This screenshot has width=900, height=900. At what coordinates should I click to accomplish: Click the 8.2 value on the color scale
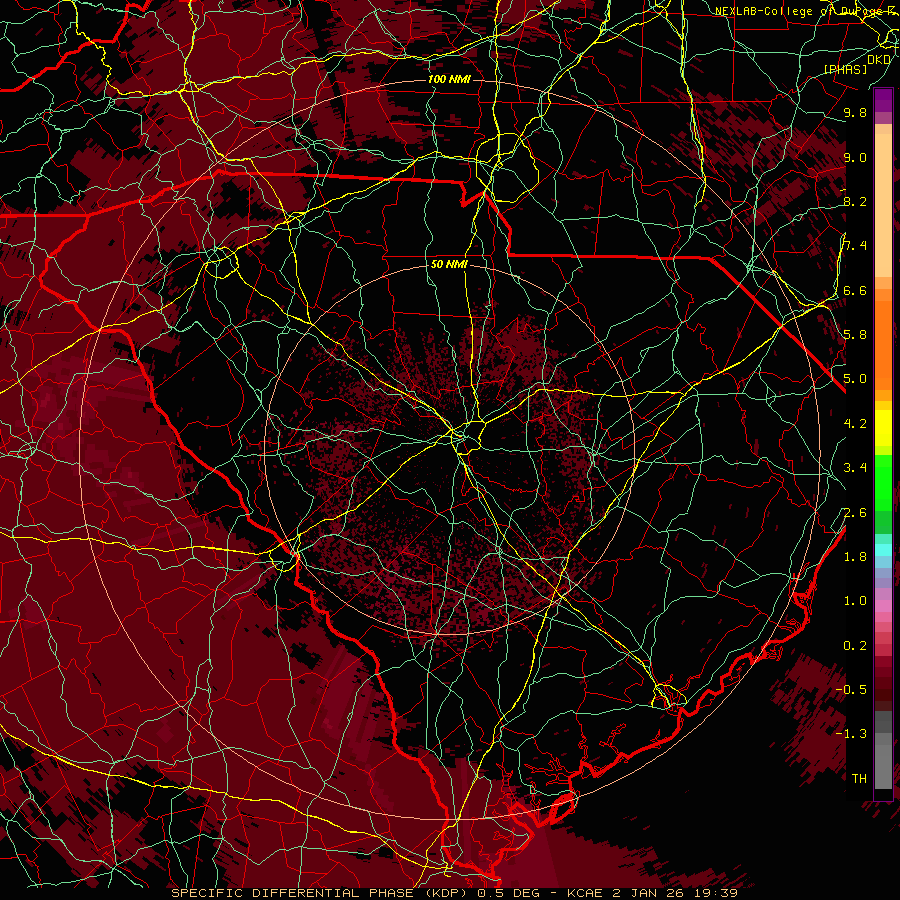point(855,201)
